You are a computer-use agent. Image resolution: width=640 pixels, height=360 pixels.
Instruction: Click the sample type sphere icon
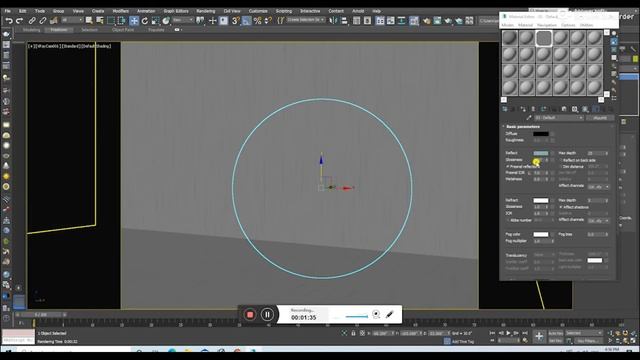coord(614,34)
